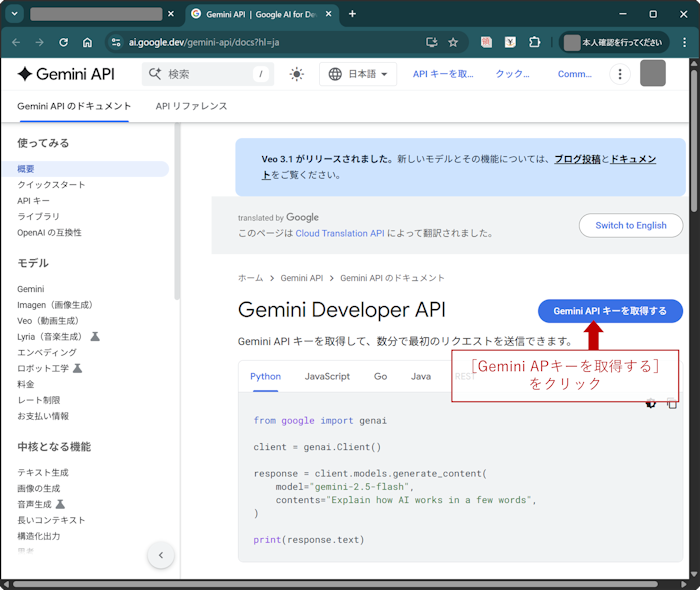
Task: Go to browser home page icon
Action: point(88,43)
